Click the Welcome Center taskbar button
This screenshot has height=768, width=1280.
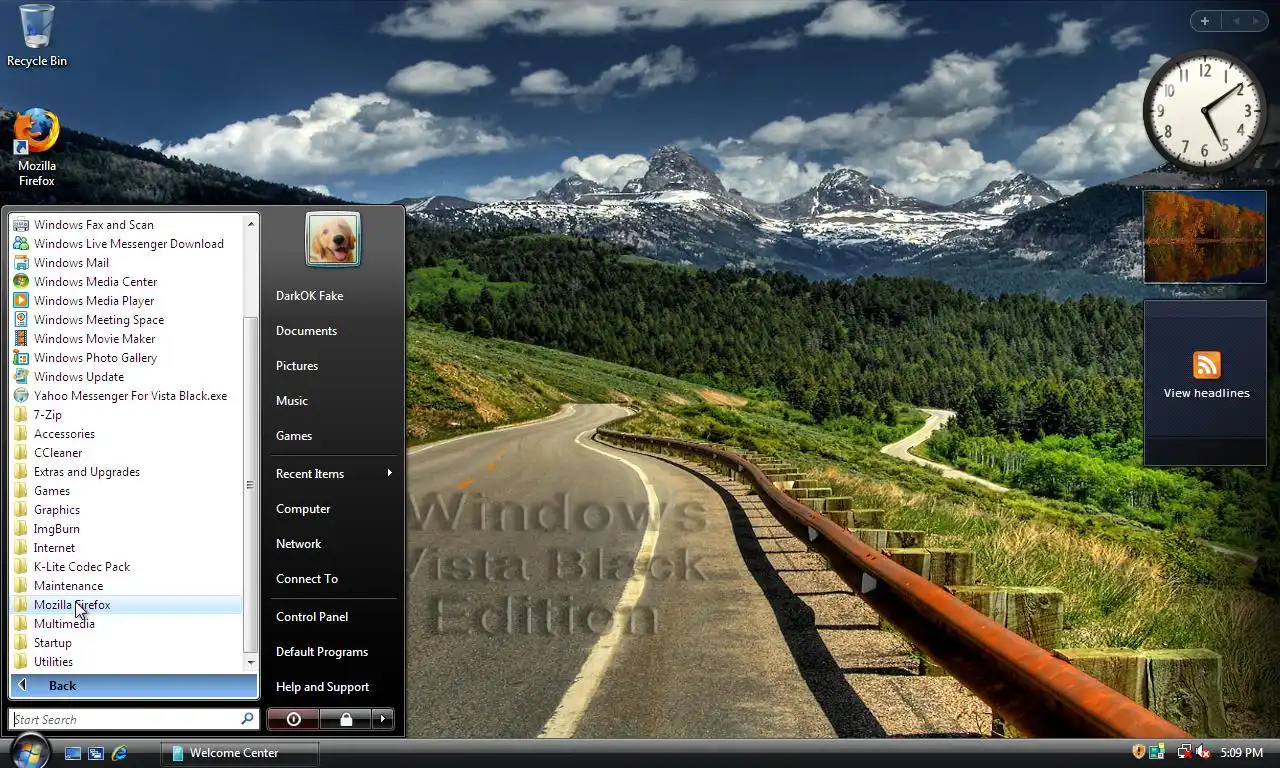[x=240, y=753]
